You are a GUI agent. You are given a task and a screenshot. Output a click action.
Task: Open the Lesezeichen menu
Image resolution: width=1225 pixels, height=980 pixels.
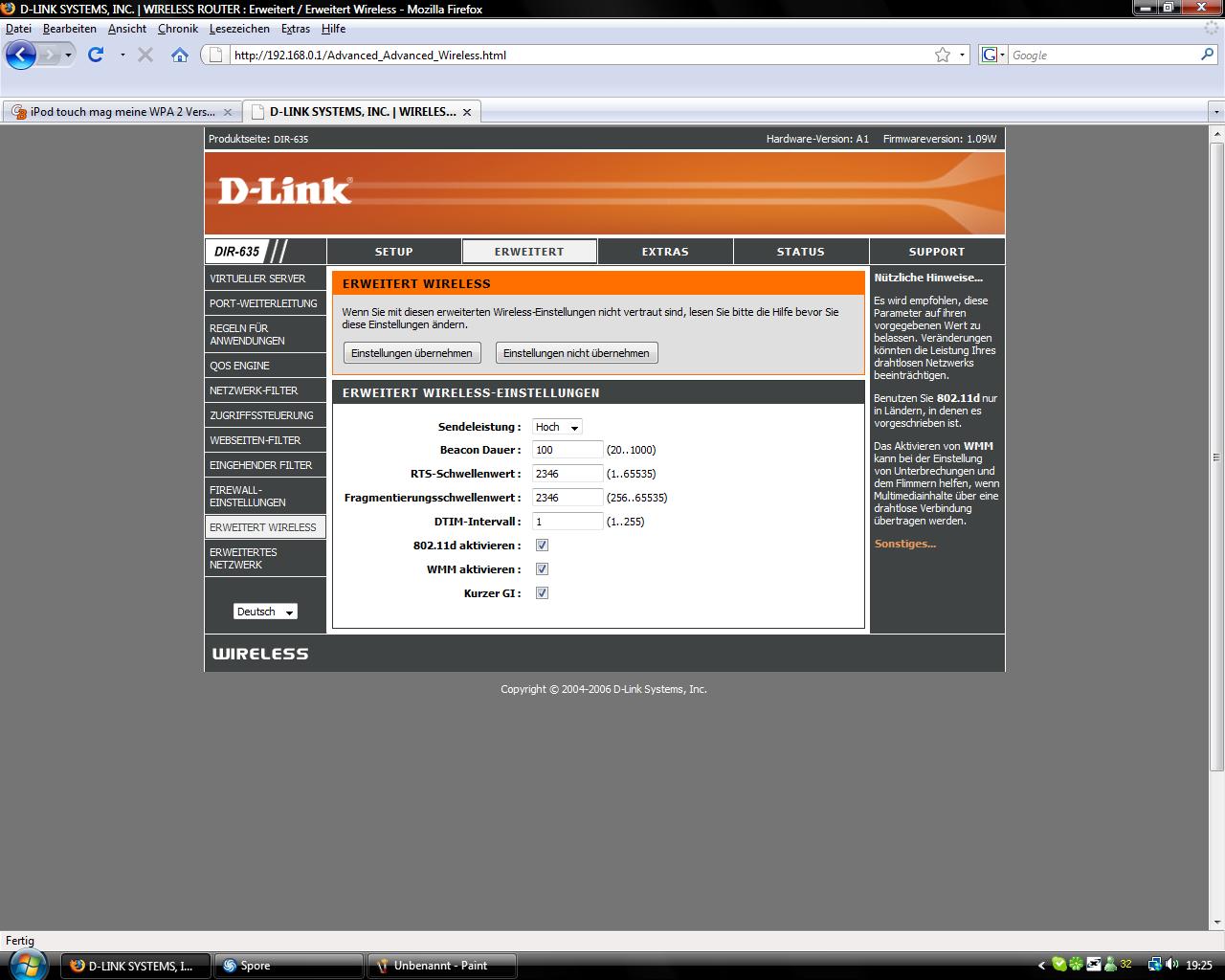(x=239, y=29)
